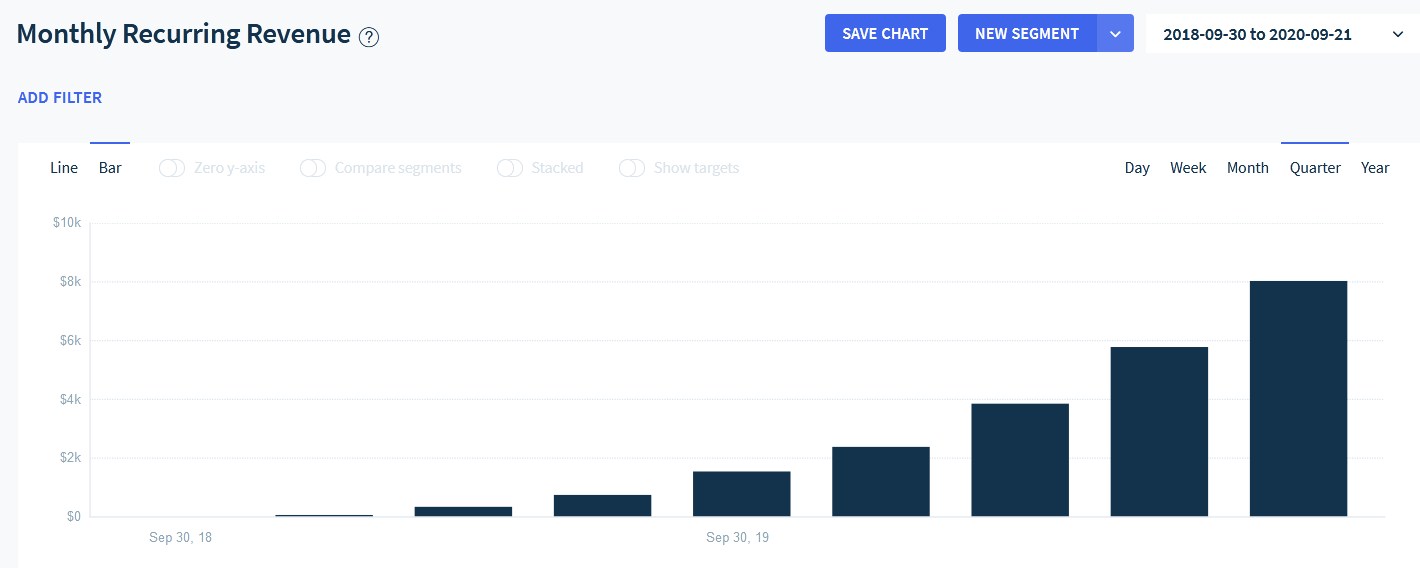The width and height of the screenshot is (1420, 568).
Task: Click the $6k y-axis label
Action: 70,341
